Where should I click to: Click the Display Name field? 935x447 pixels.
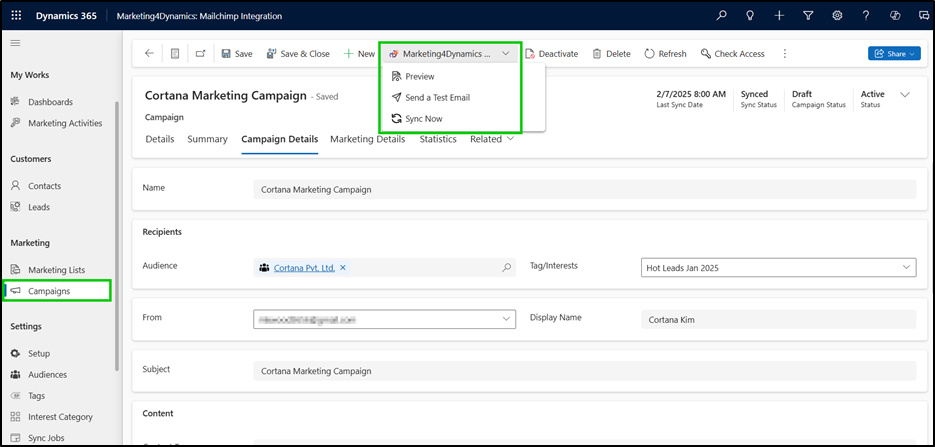779,319
